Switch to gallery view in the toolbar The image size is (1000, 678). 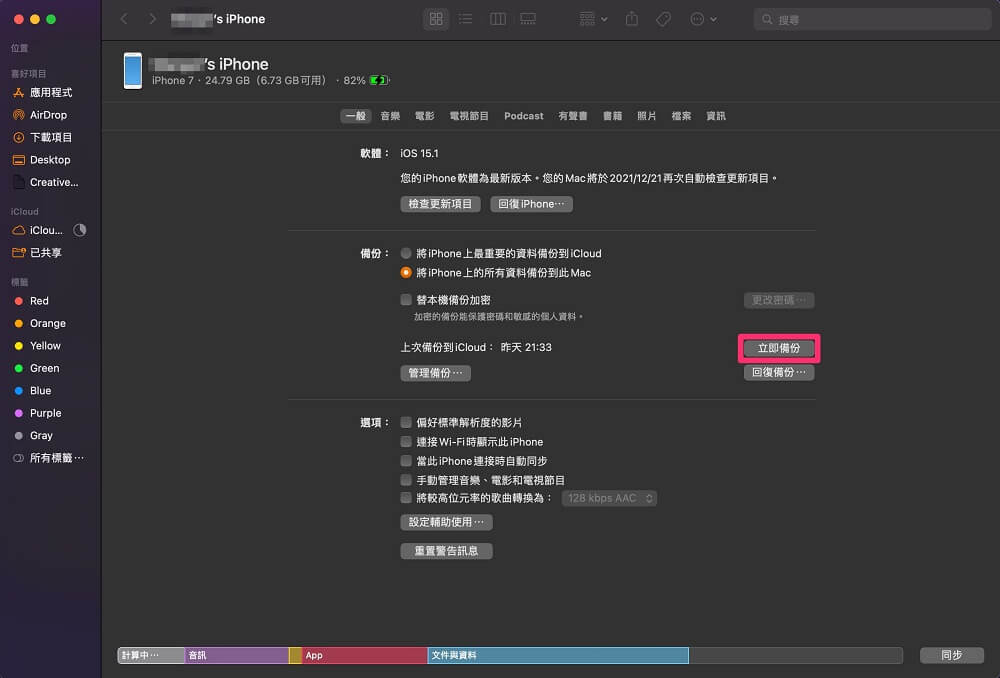pos(528,19)
